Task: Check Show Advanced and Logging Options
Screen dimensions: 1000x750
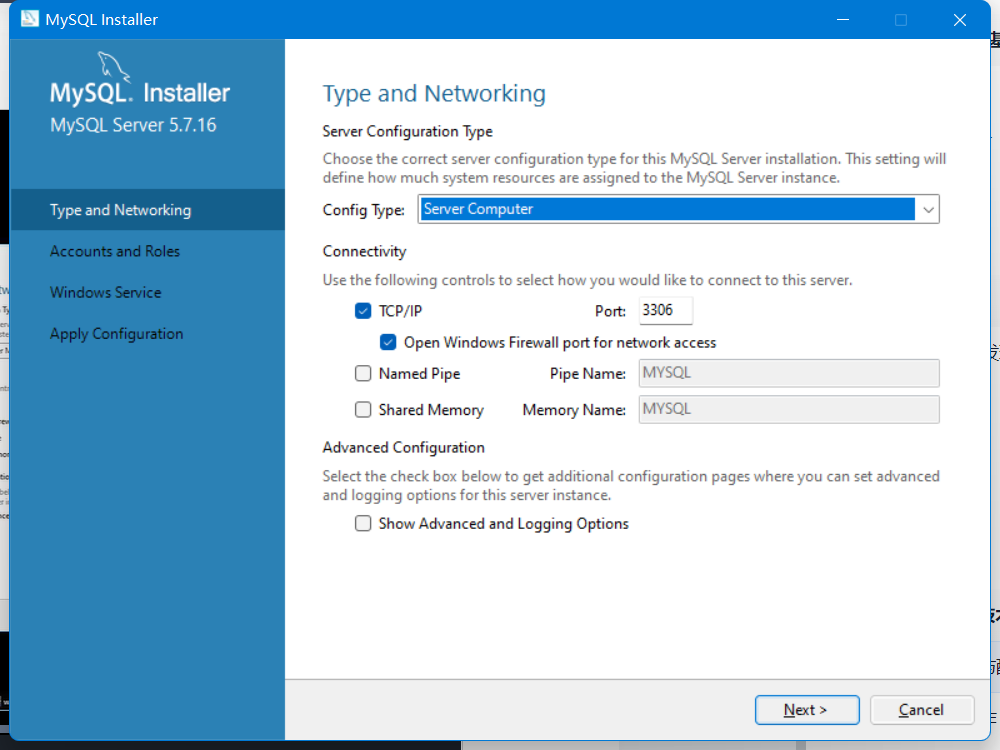Action: [x=363, y=524]
